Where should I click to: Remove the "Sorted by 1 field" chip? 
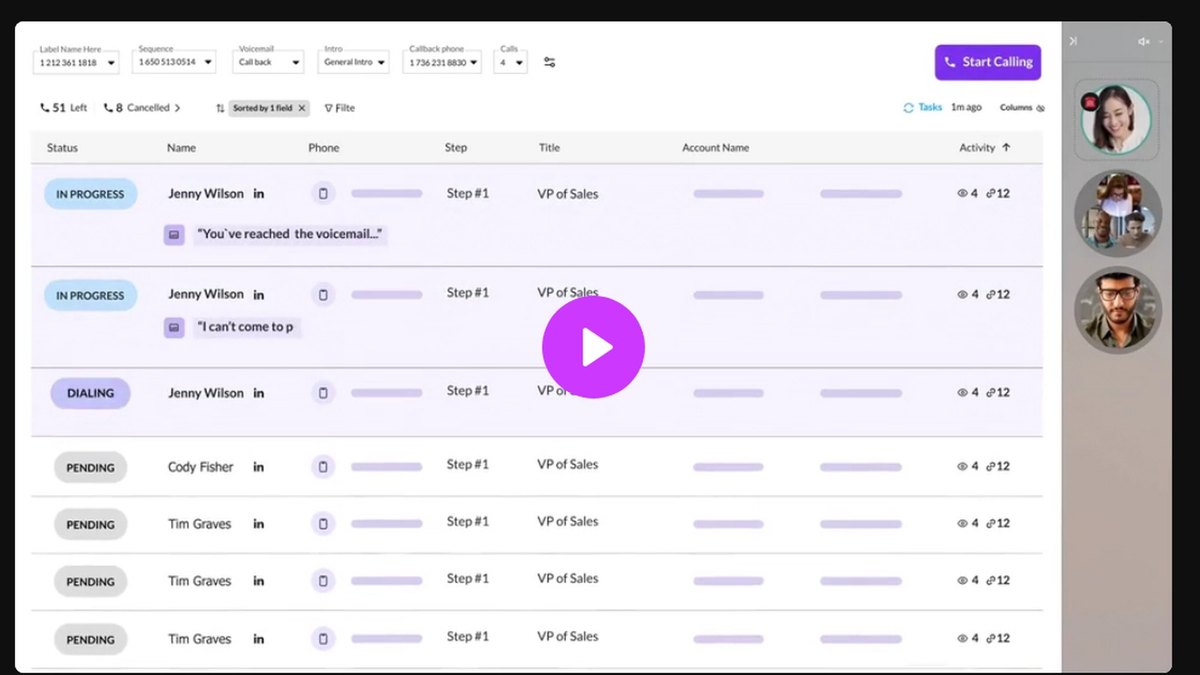point(302,108)
